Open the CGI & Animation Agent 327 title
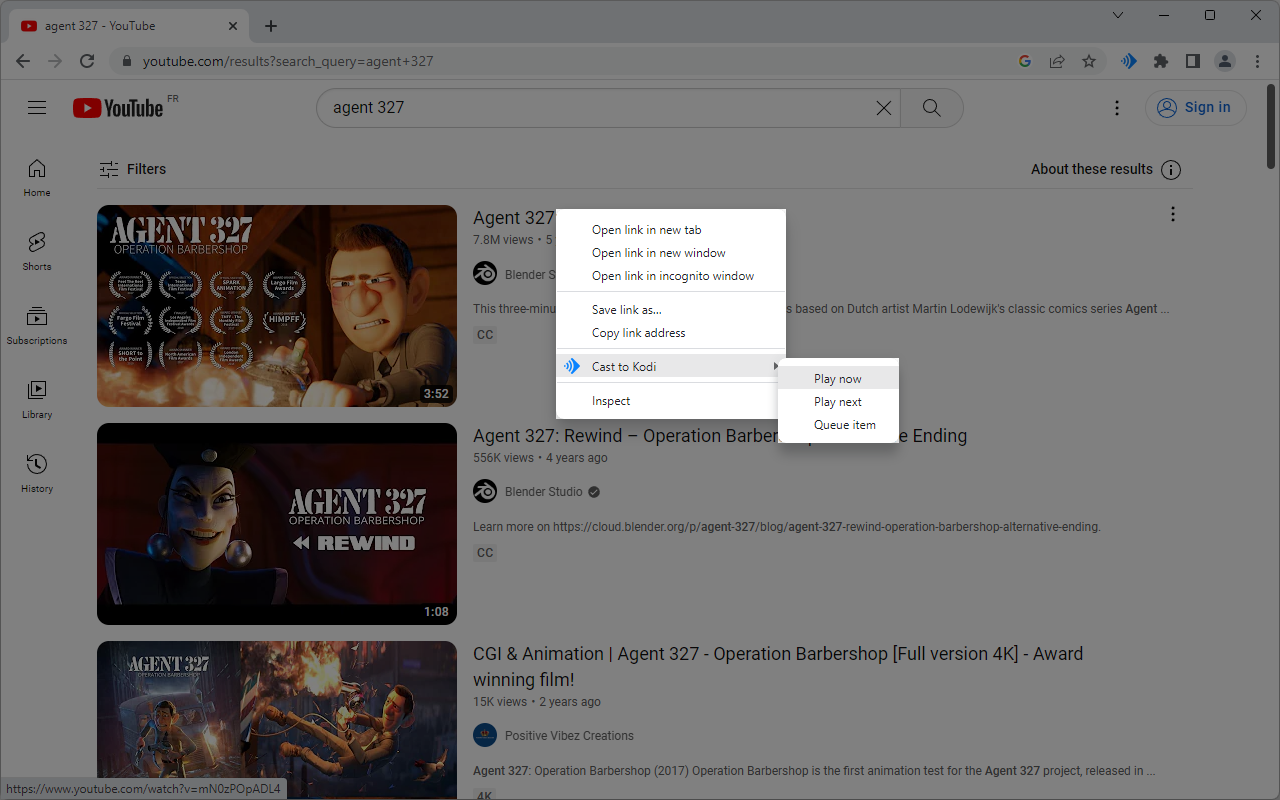 tap(778, 667)
